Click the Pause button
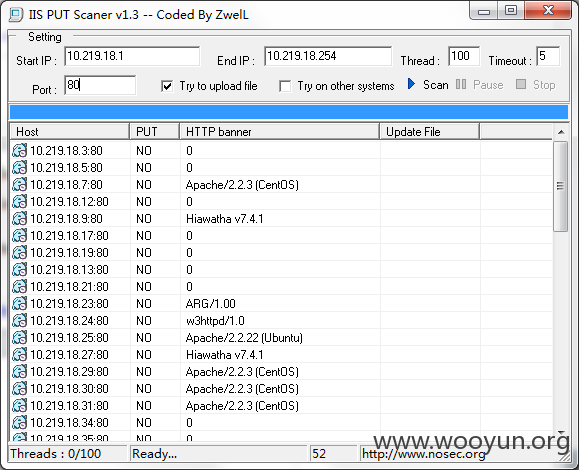This screenshot has height=470, width=579. point(479,85)
